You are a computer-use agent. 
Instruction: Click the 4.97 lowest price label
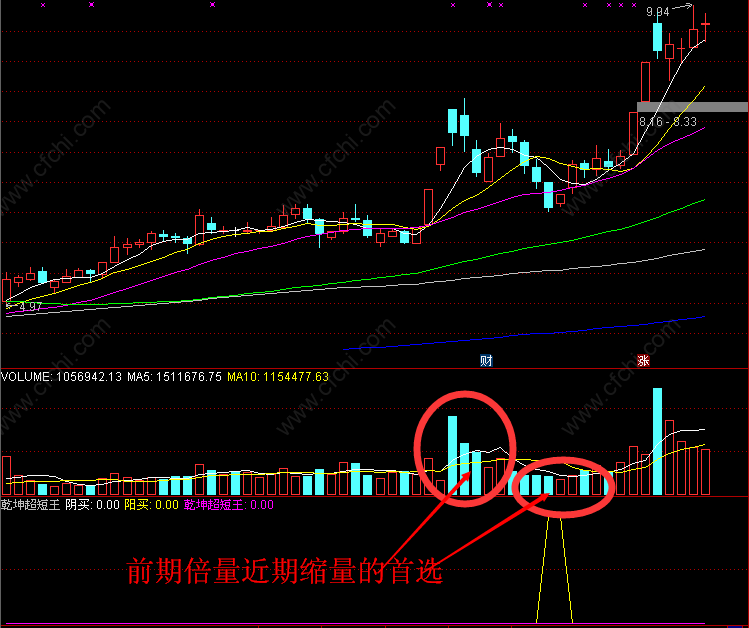pyautogui.click(x=30, y=307)
